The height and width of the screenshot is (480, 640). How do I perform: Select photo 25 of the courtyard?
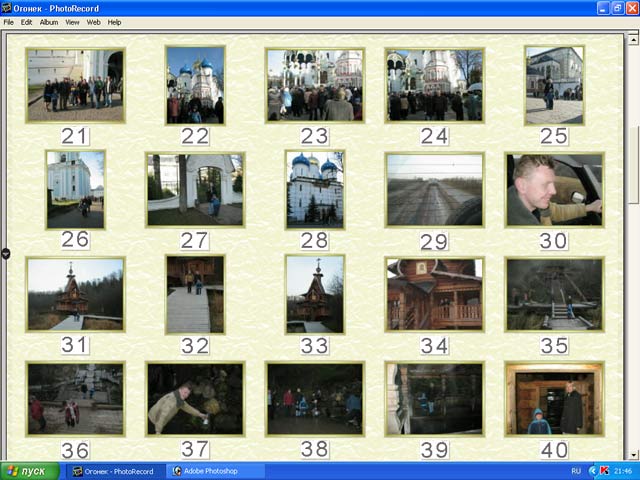point(554,85)
